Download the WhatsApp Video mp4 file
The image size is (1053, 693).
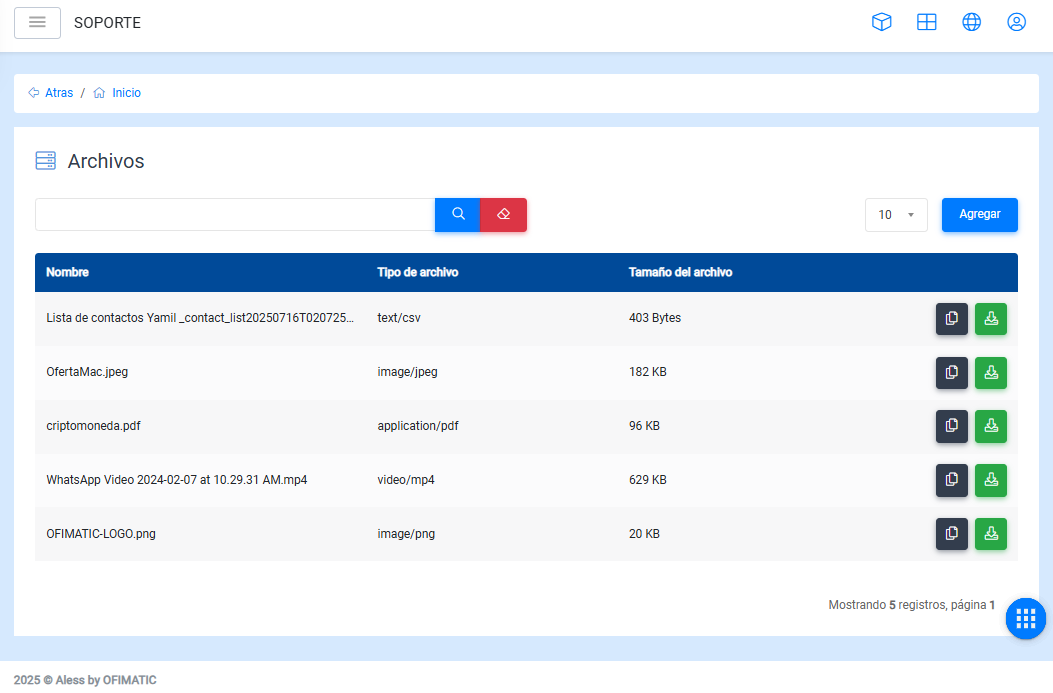(x=990, y=480)
